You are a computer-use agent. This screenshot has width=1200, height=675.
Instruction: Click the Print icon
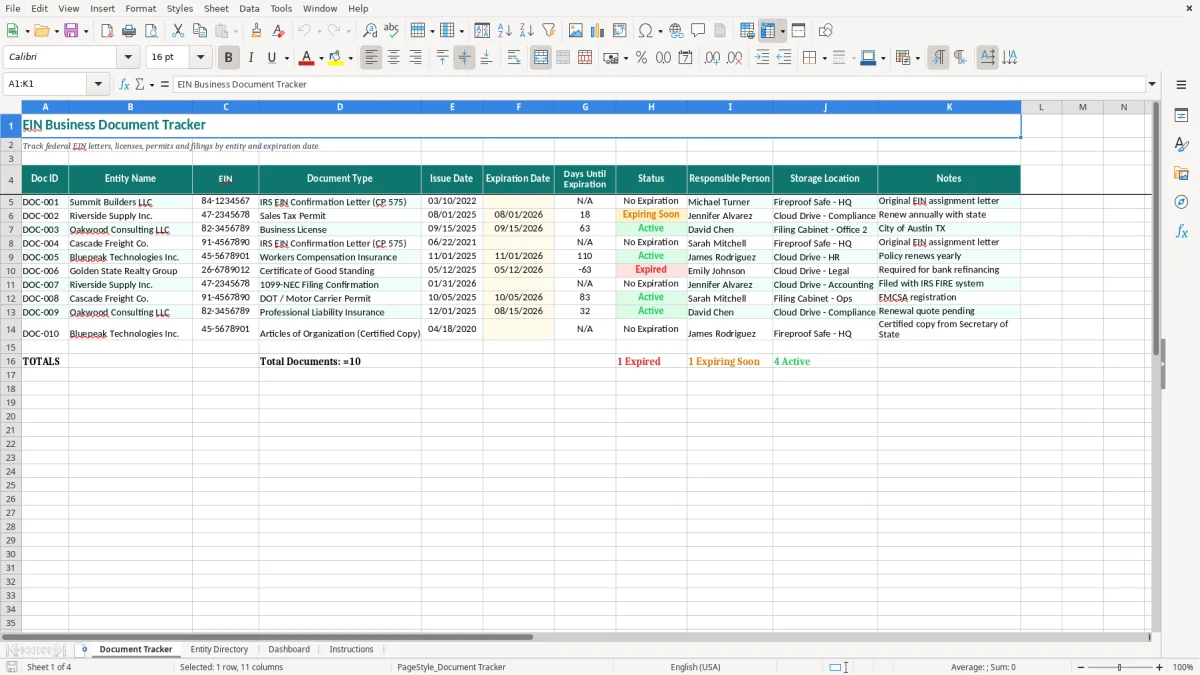click(129, 31)
